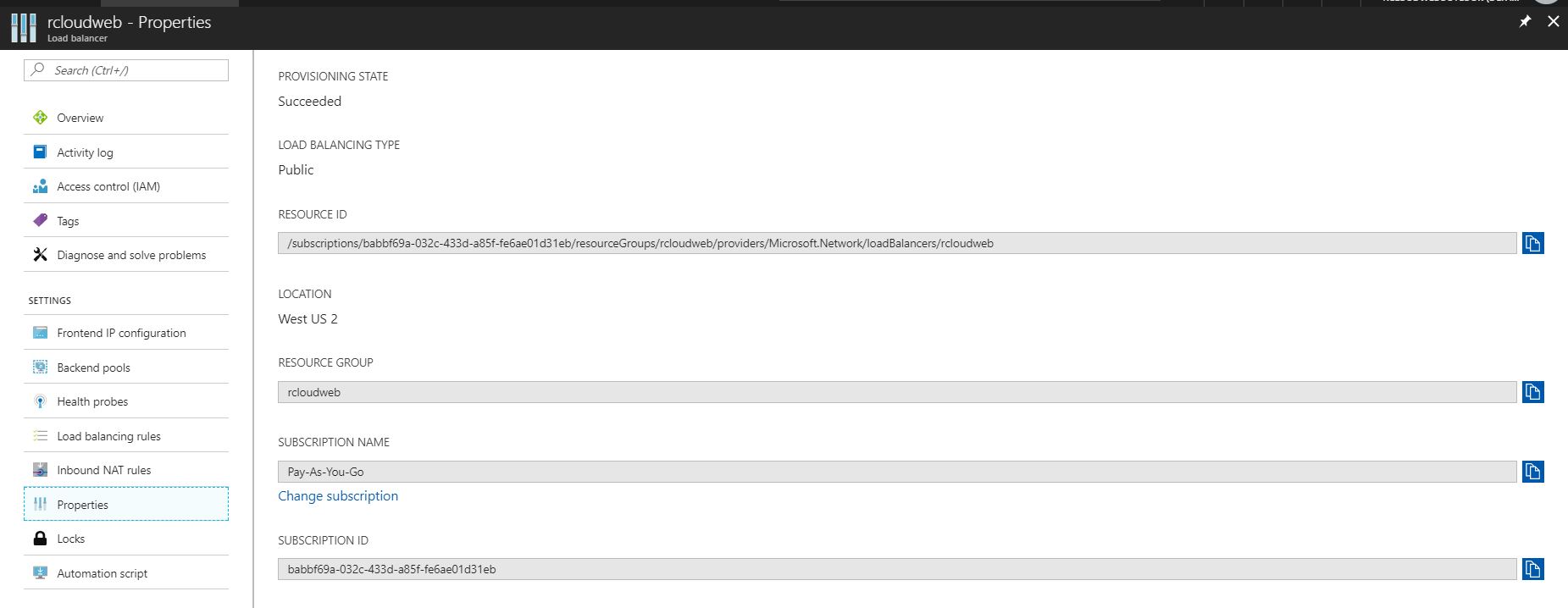Click the PROVISIONING STATE label

[x=333, y=76]
